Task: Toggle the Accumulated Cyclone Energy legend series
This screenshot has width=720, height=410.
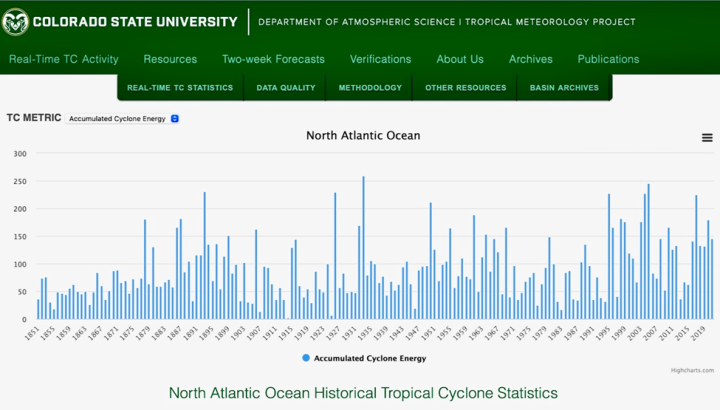Action: (369, 357)
